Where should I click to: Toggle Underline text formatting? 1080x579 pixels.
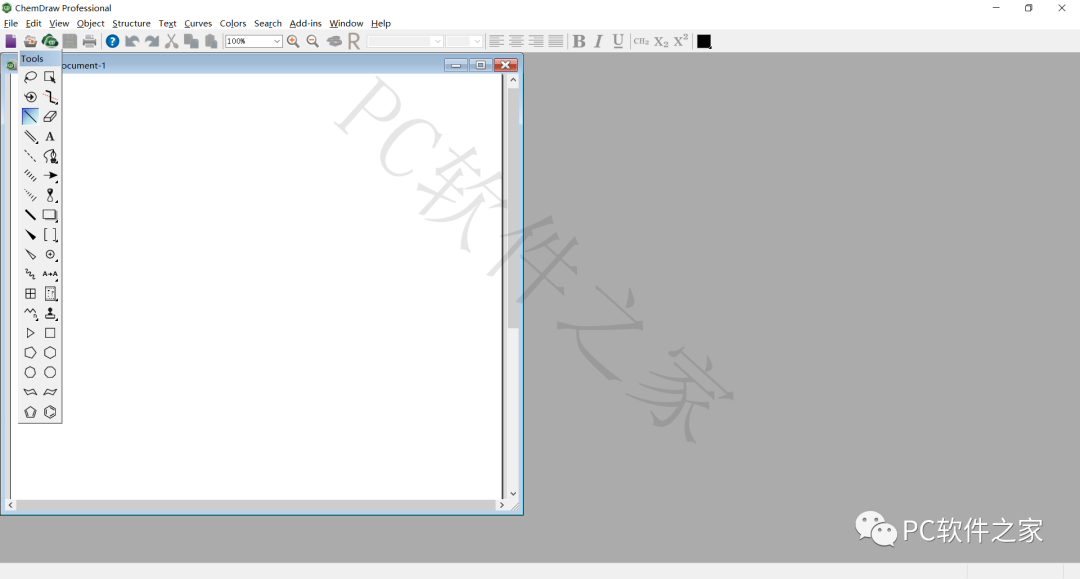618,41
